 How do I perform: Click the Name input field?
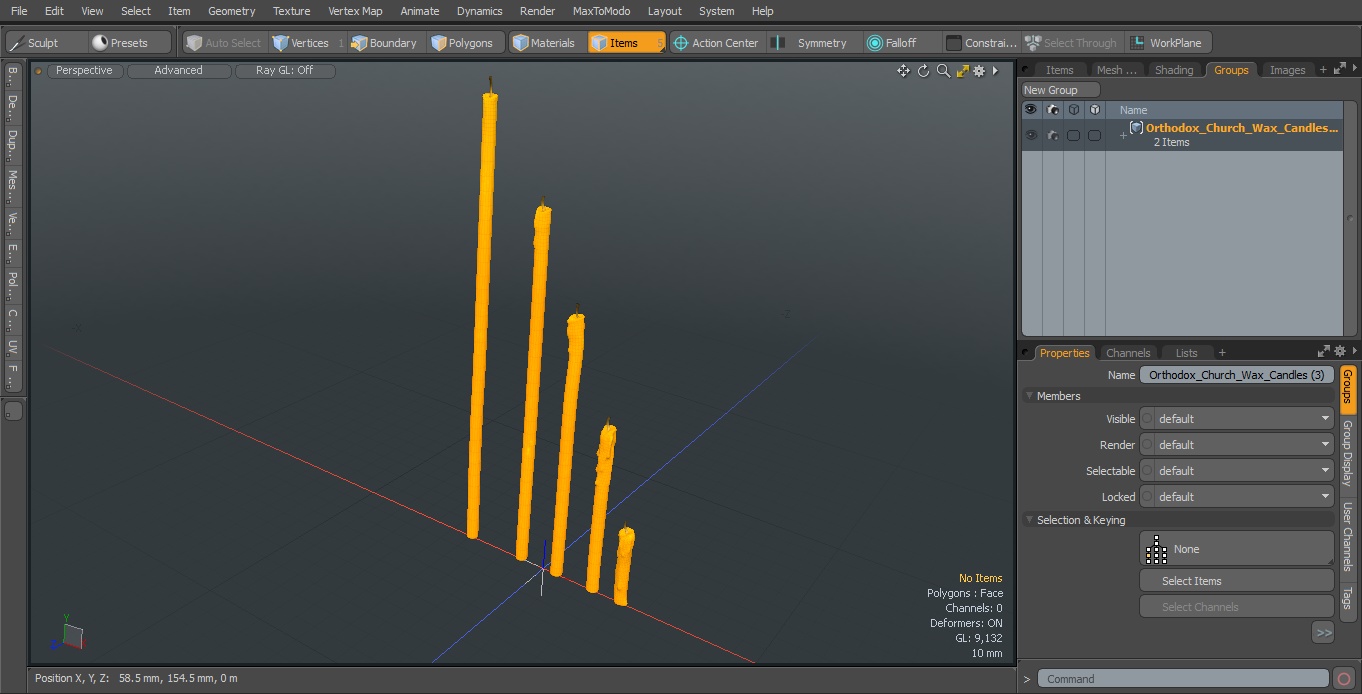(x=1236, y=375)
